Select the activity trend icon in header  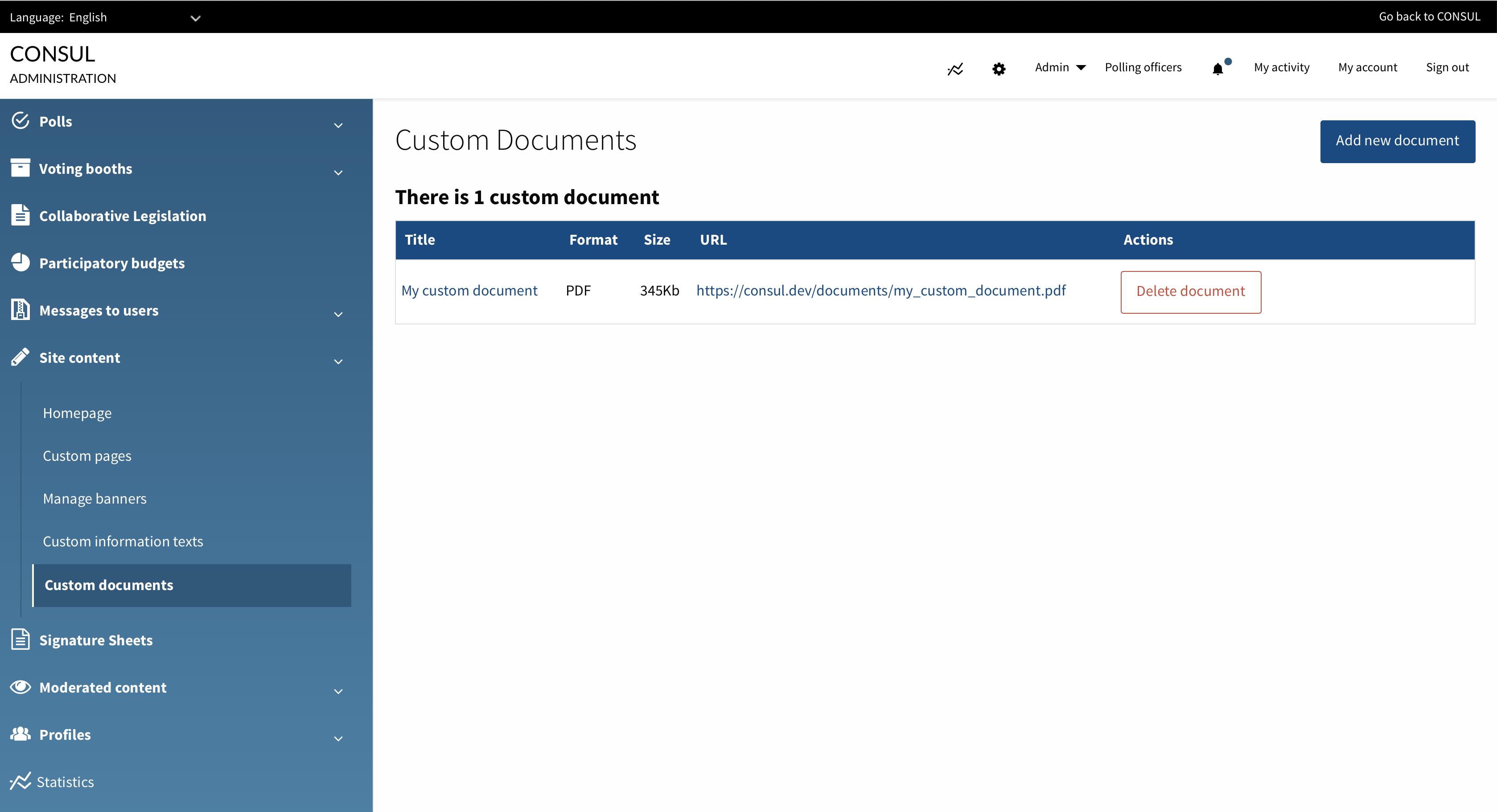point(955,68)
